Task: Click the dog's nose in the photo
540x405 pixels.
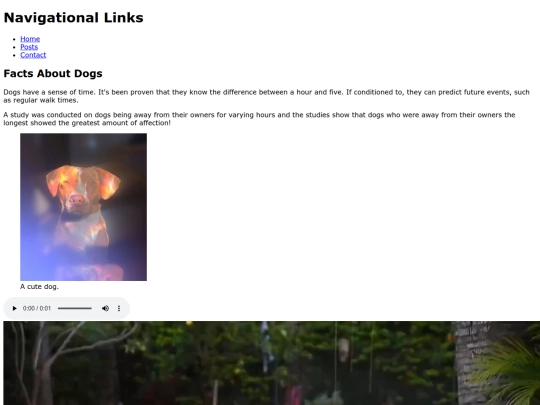Action: point(76,199)
